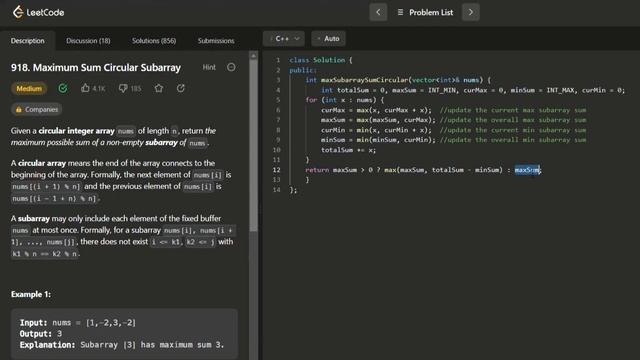Open the C++ language dropdown
Viewport: 640px width, 360px height.
point(284,39)
